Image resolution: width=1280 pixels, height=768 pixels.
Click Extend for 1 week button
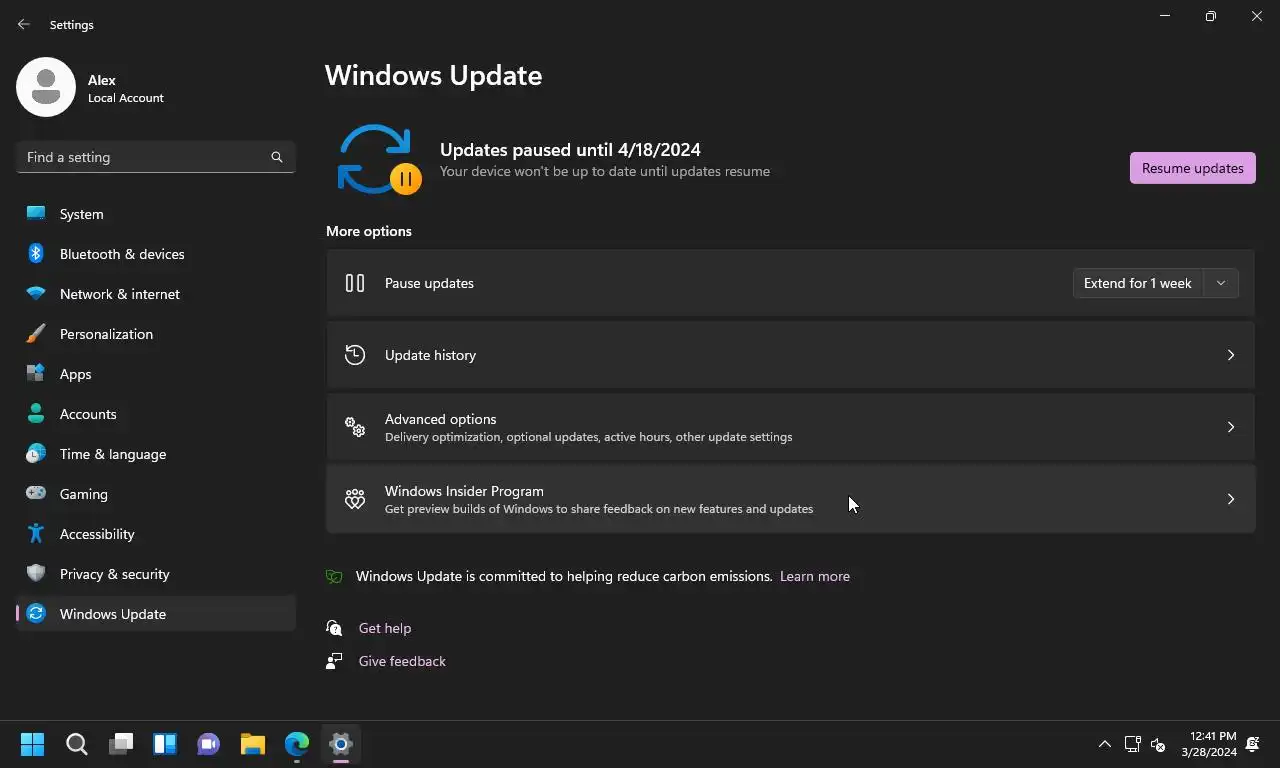click(x=1138, y=283)
